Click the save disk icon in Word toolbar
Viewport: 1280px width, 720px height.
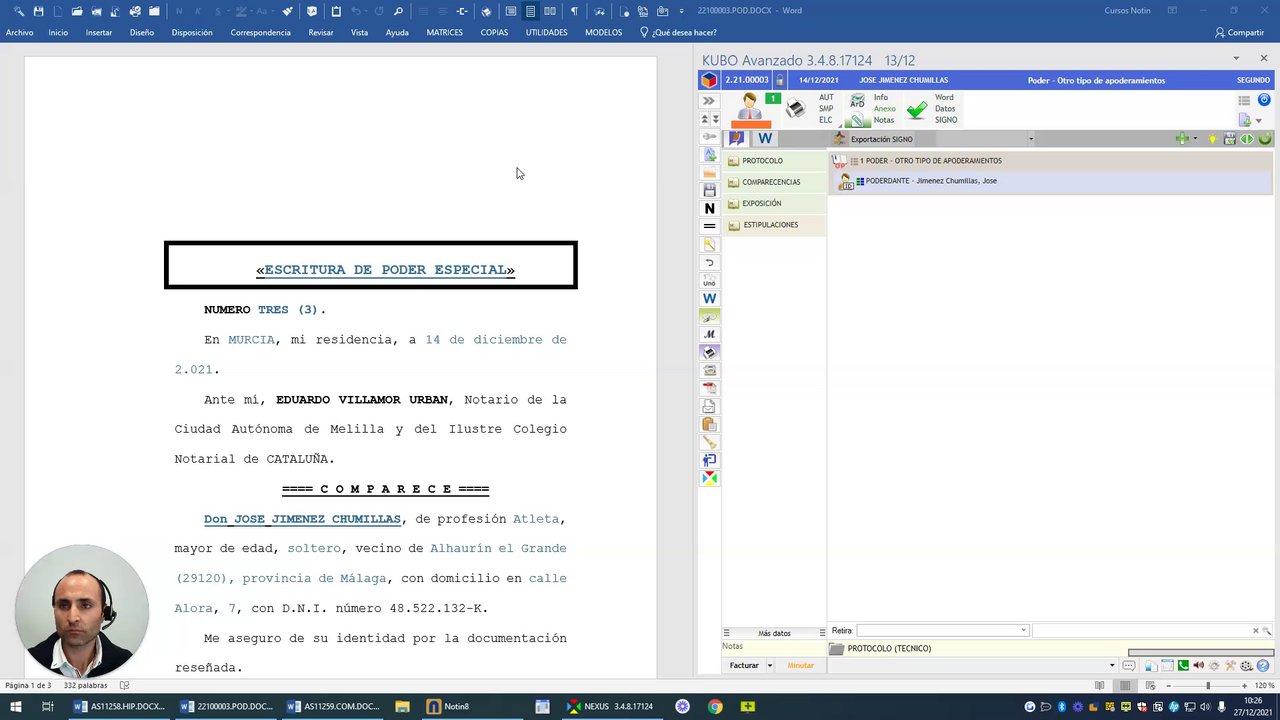38,11
